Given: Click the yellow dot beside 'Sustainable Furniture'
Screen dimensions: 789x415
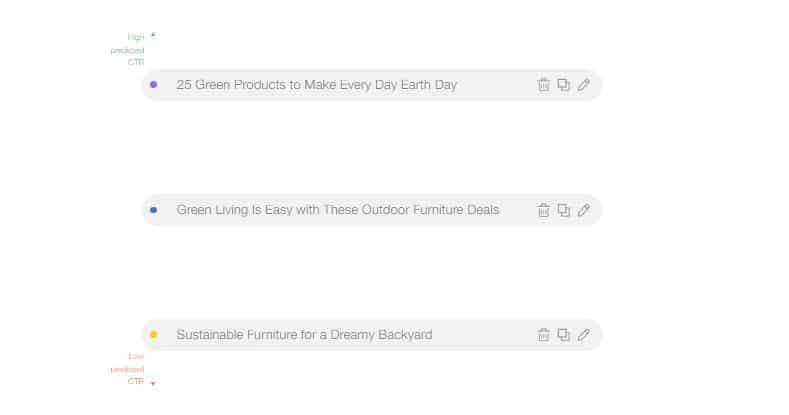Looking at the screenshot, I should pyautogui.click(x=153, y=335).
